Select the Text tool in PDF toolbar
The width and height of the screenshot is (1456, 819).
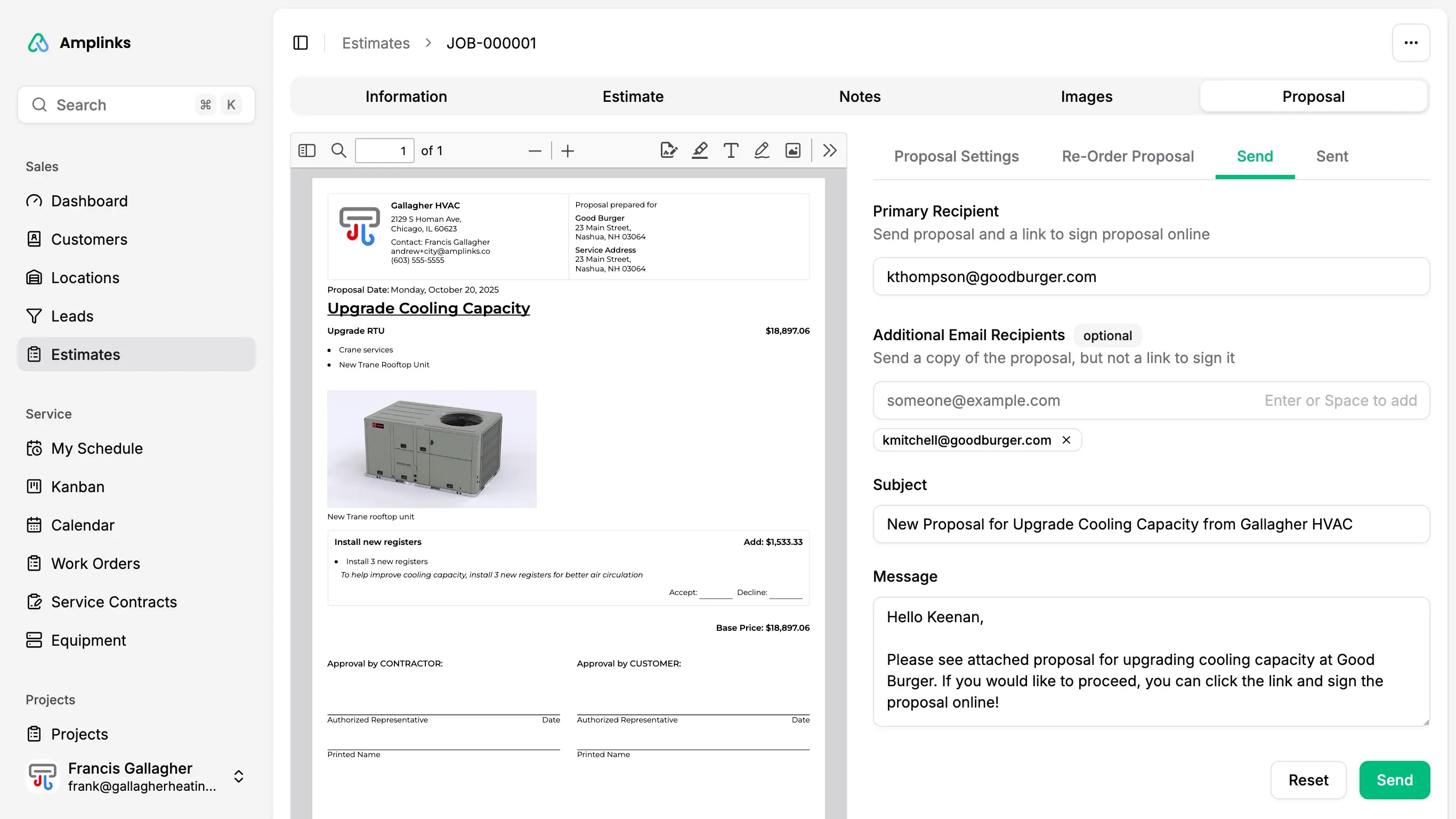tap(731, 150)
